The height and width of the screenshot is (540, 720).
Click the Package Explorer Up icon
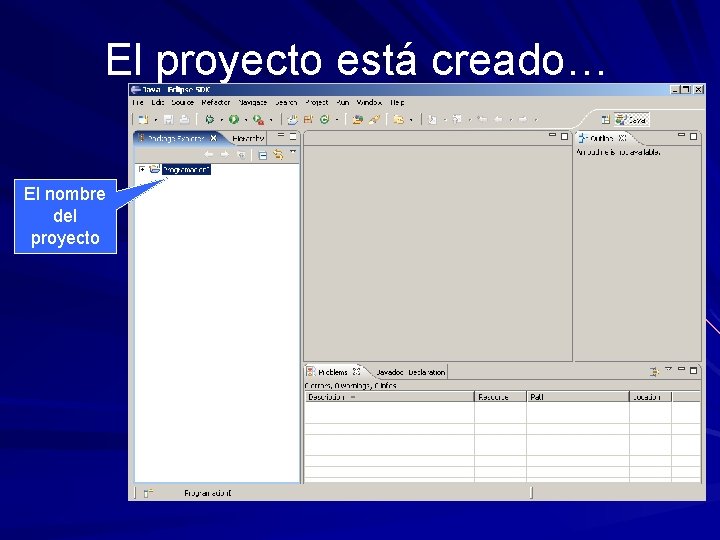pos(241,155)
